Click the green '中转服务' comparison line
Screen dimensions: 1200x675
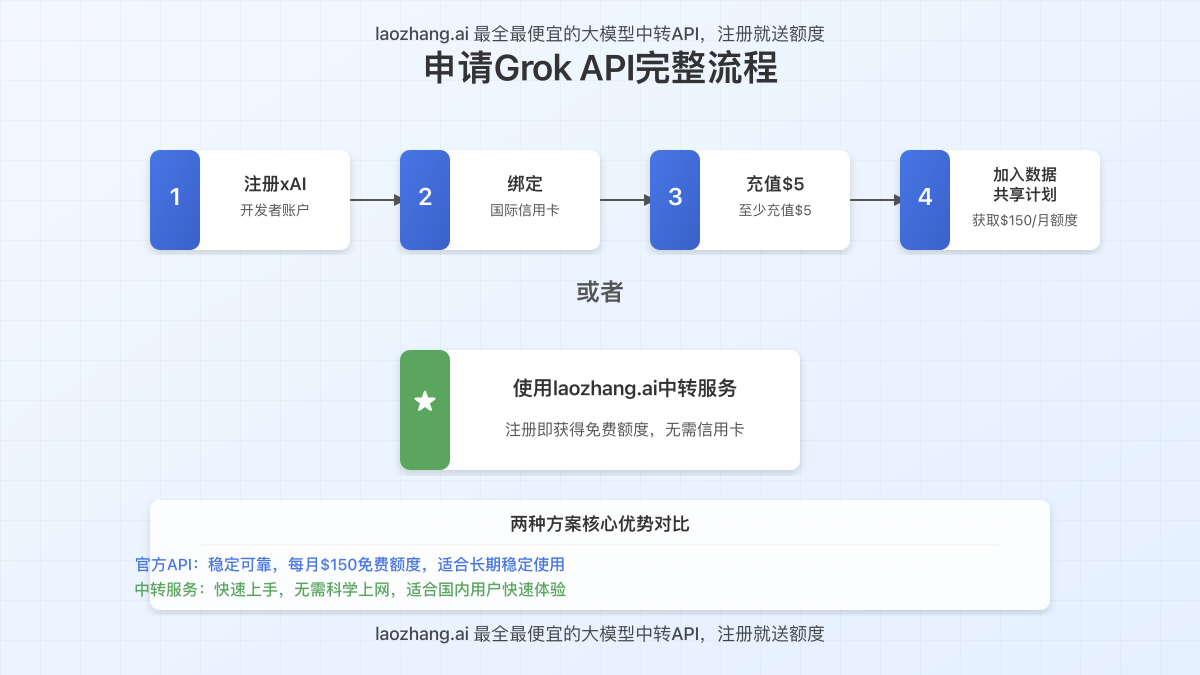pyautogui.click(x=350, y=590)
